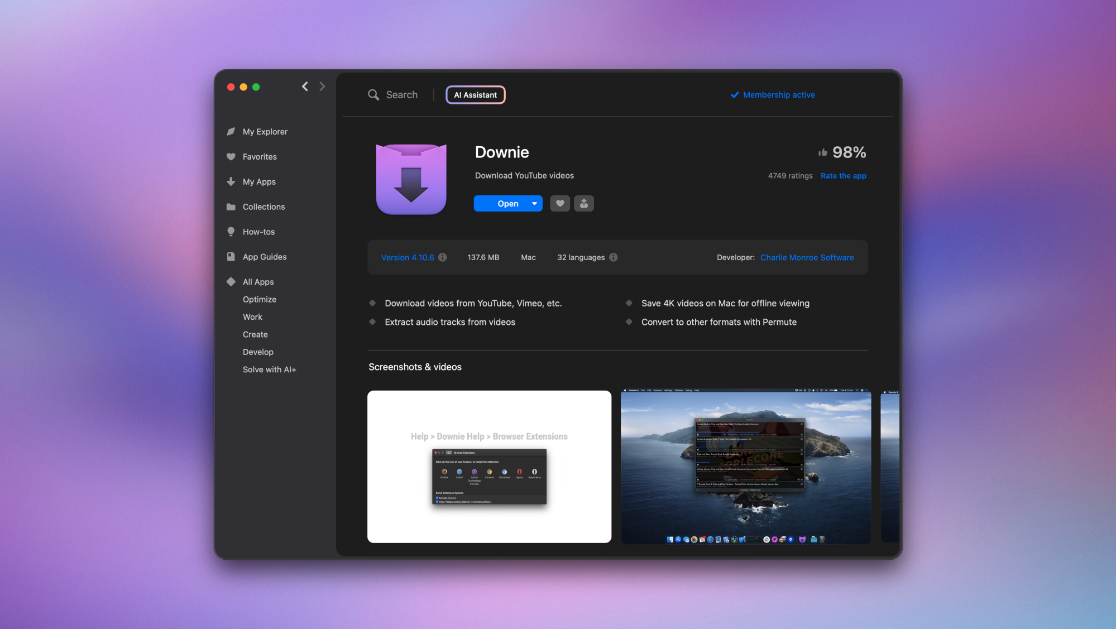This screenshot has height=629, width=1116.
Task: Open the Solve with AI+ category
Action: tap(267, 369)
